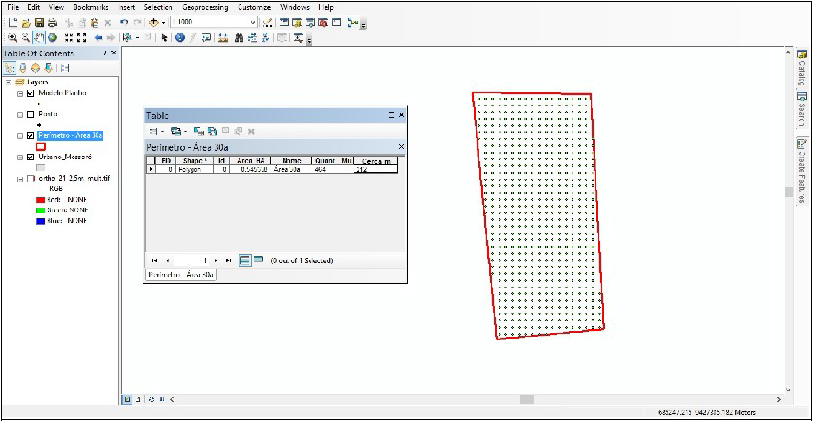Screen dimensions: 814x422
Task: Collapse the Layers data frame tree
Action: pyautogui.click(x=8, y=82)
